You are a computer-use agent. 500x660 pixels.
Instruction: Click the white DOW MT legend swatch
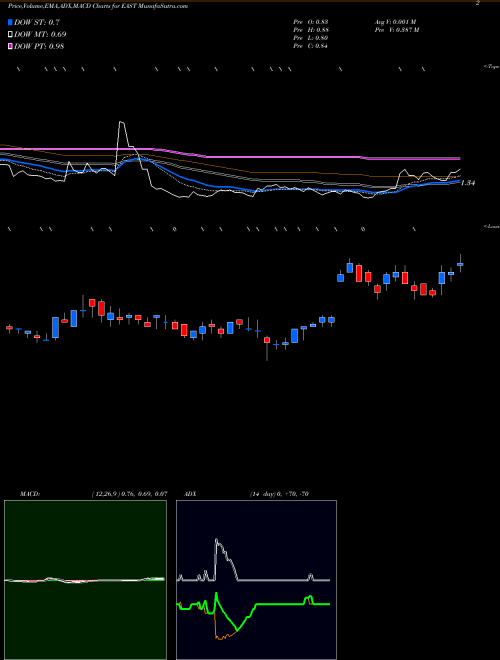(x=10, y=34)
